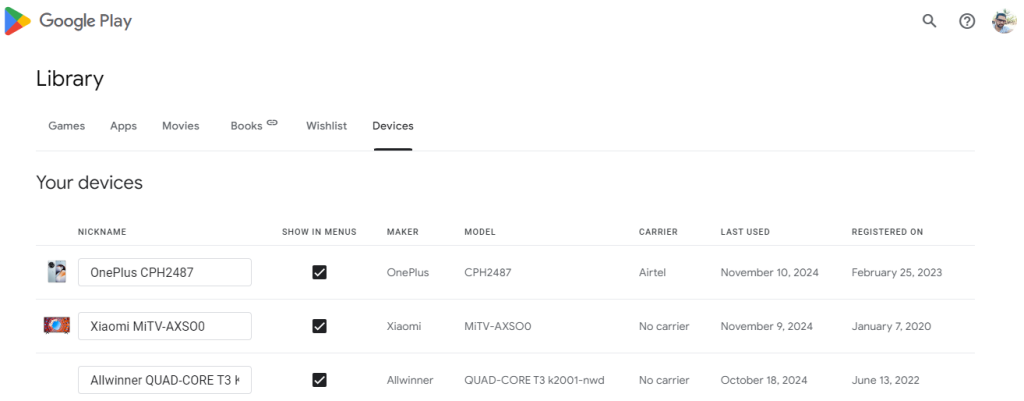Disable Show in menus for Allwinner device
The width and height of the screenshot is (1024, 401).
tap(319, 380)
